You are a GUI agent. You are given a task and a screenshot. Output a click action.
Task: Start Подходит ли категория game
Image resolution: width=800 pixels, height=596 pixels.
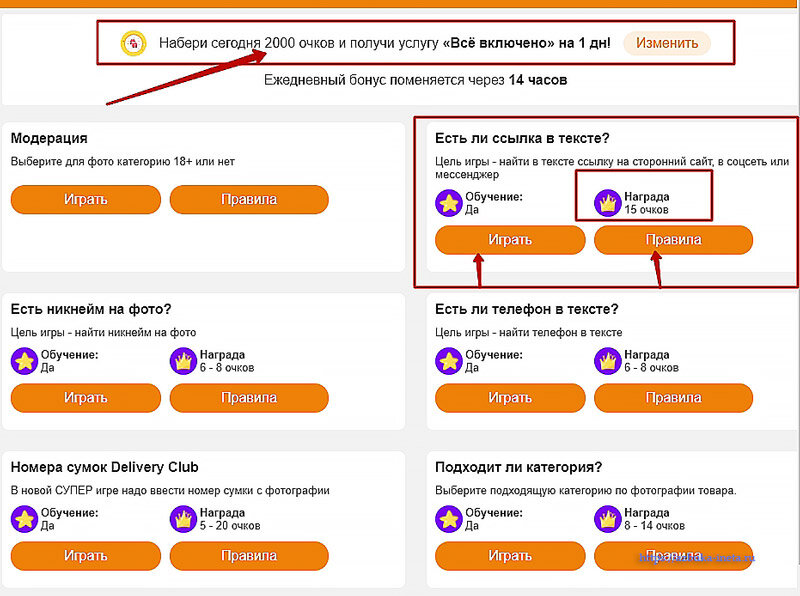pos(510,556)
